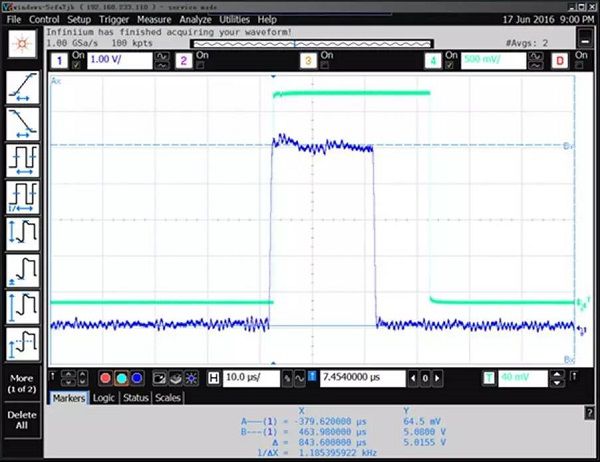Click the bottom-most measurement icon in sidebar

pos(22,346)
